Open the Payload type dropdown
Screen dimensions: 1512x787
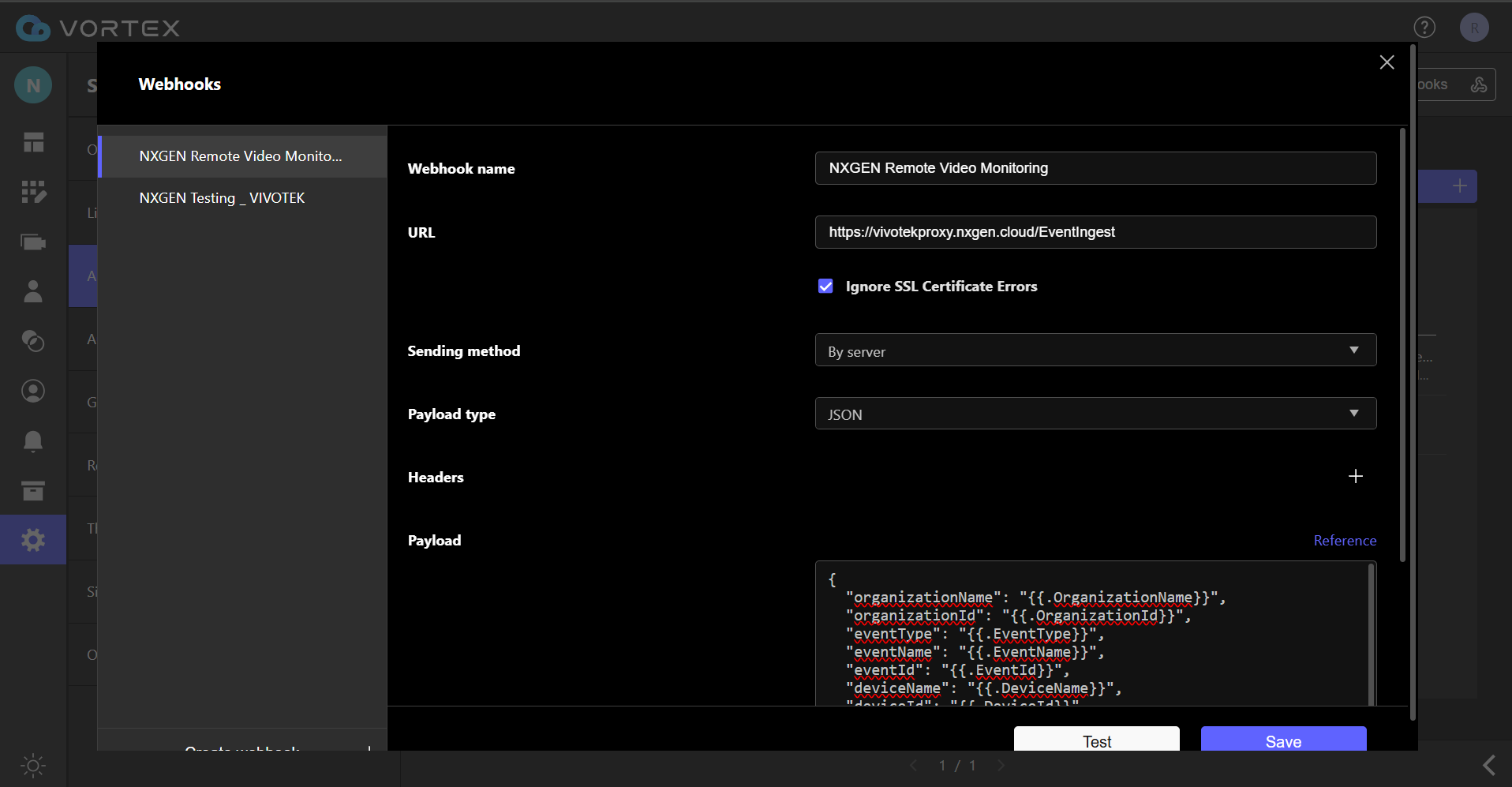click(1095, 414)
